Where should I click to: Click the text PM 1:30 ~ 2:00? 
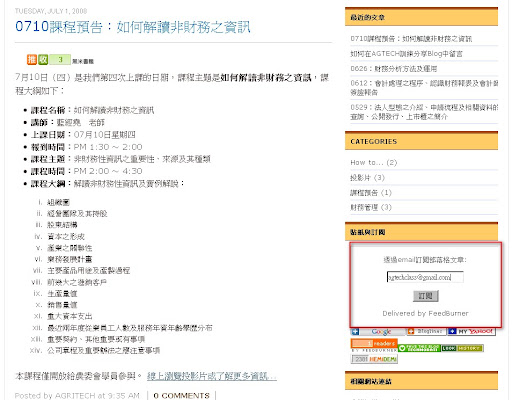click(108, 147)
